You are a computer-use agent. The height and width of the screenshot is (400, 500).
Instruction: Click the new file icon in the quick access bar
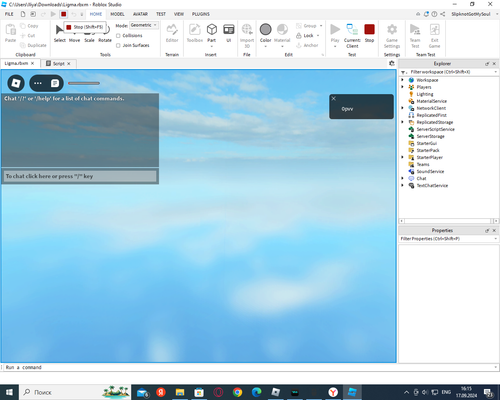23,14
